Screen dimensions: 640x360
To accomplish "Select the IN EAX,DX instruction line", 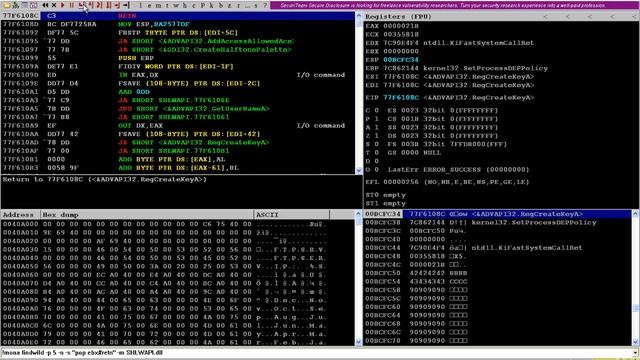I will 178,75.
